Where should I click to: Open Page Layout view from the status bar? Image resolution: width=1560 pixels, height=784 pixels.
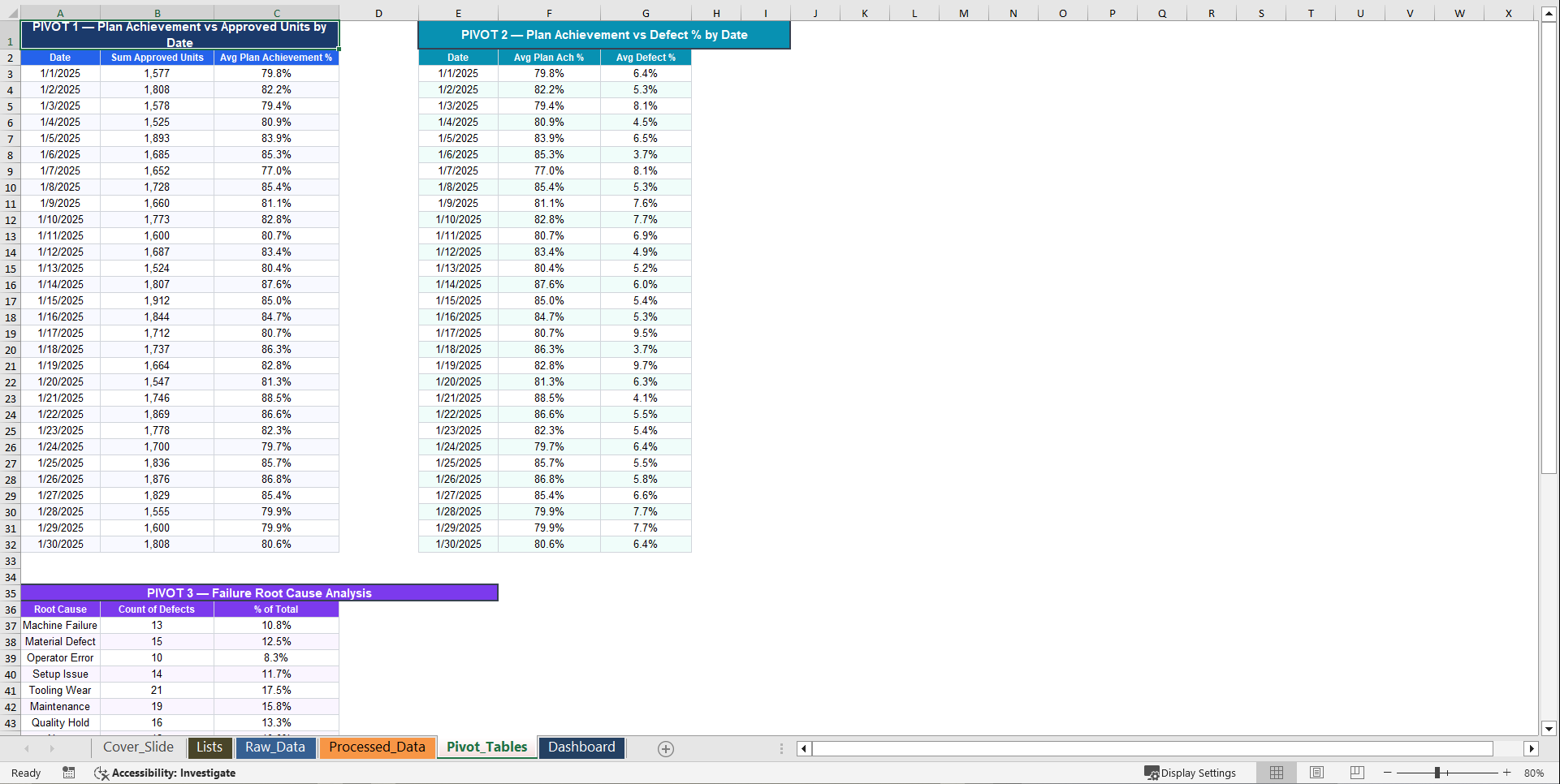(x=1316, y=772)
